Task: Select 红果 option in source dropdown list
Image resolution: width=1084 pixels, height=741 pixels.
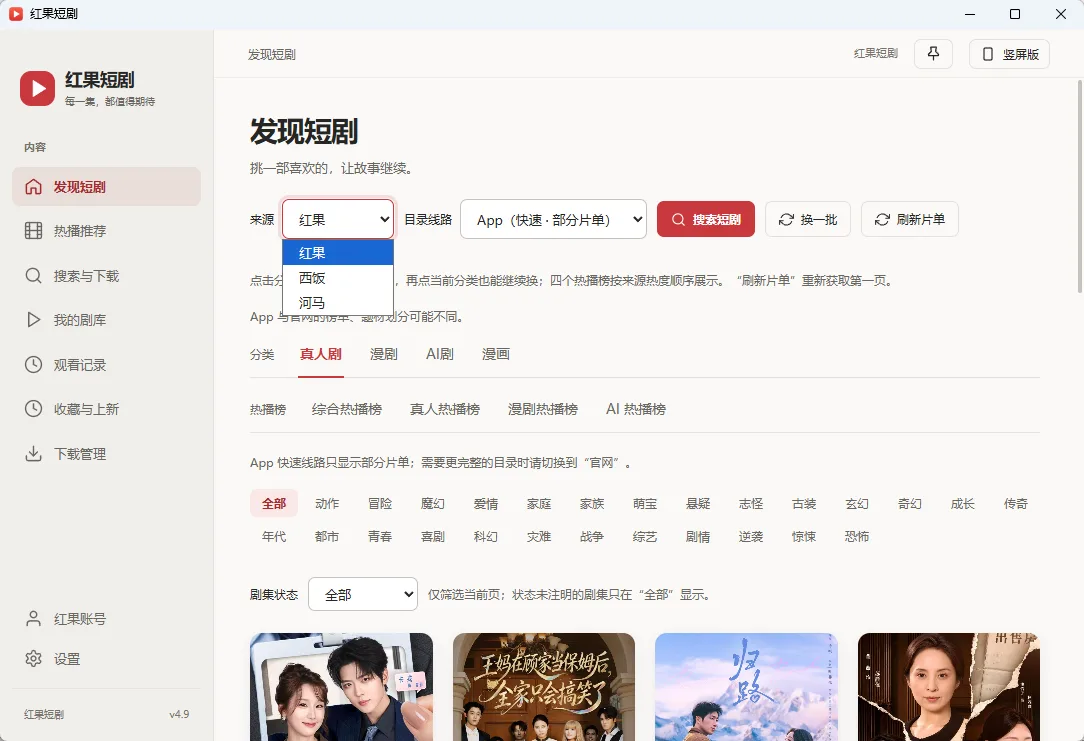Action: click(x=338, y=253)
